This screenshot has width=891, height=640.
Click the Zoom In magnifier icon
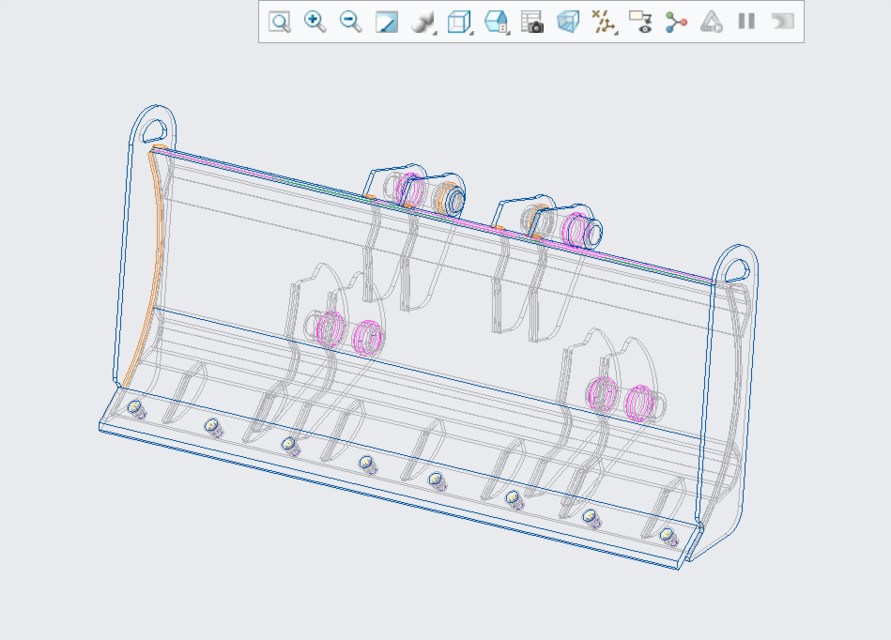[313, 22]
